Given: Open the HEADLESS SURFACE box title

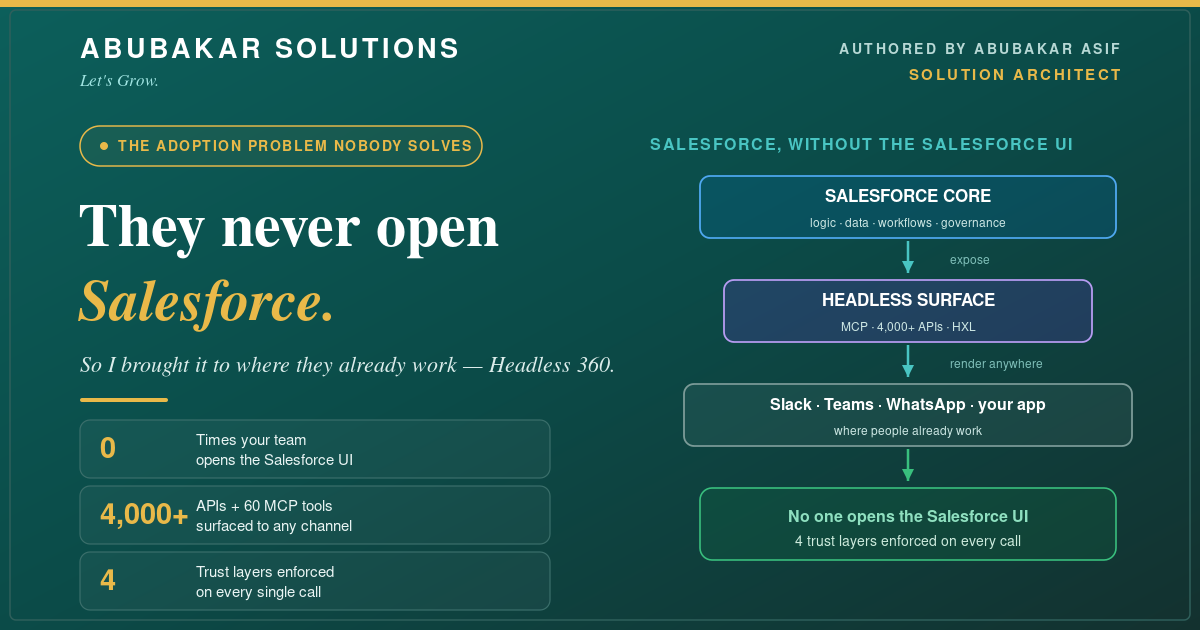Looking at the screenshot, I should tap(908, 300).
